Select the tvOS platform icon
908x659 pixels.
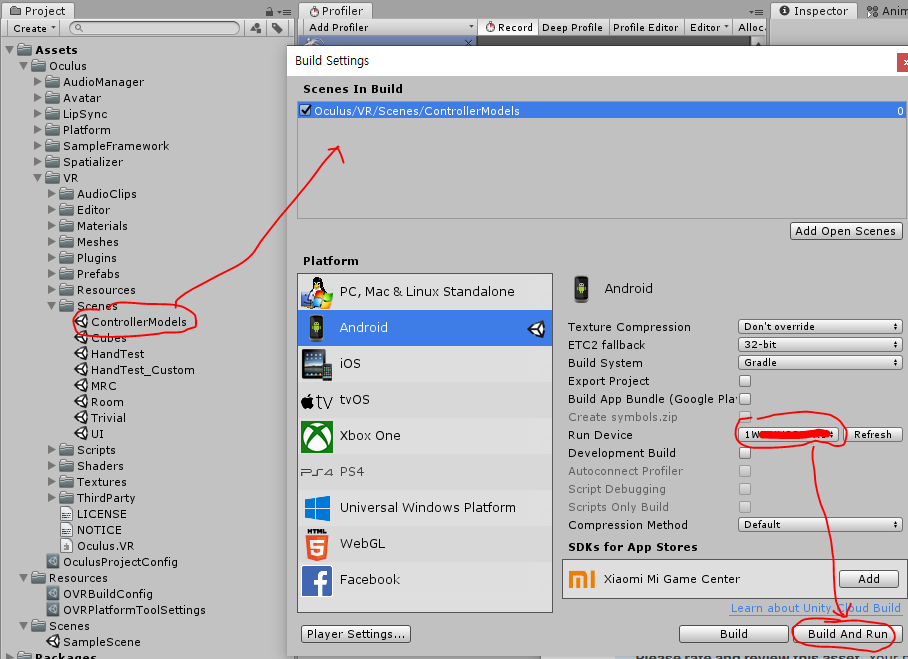[x=317, y=400]
